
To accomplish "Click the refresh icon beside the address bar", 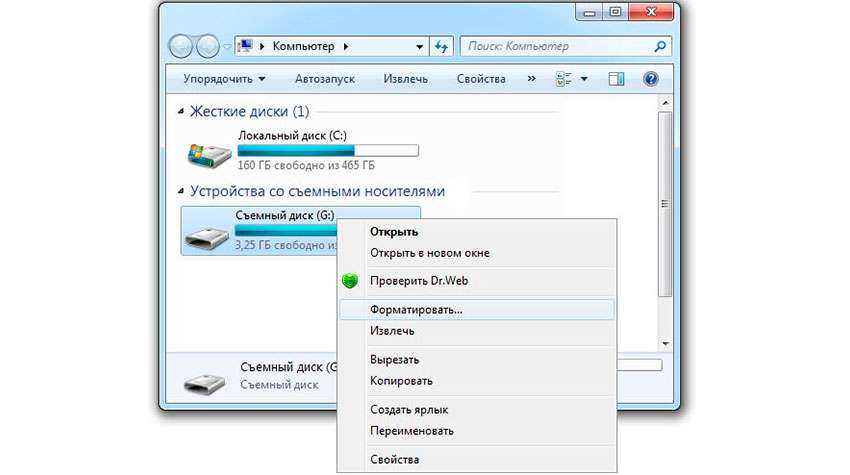I will click(x=442, y=46).
